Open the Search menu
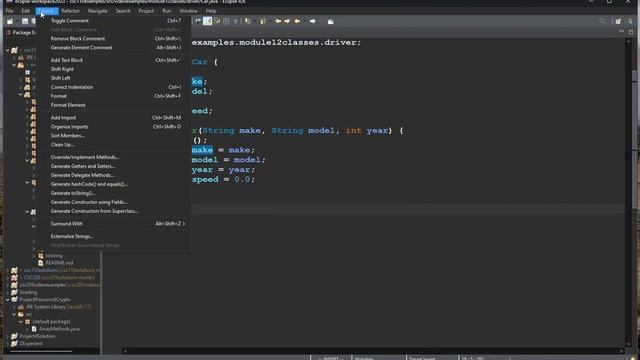 [x=123, y=11]
